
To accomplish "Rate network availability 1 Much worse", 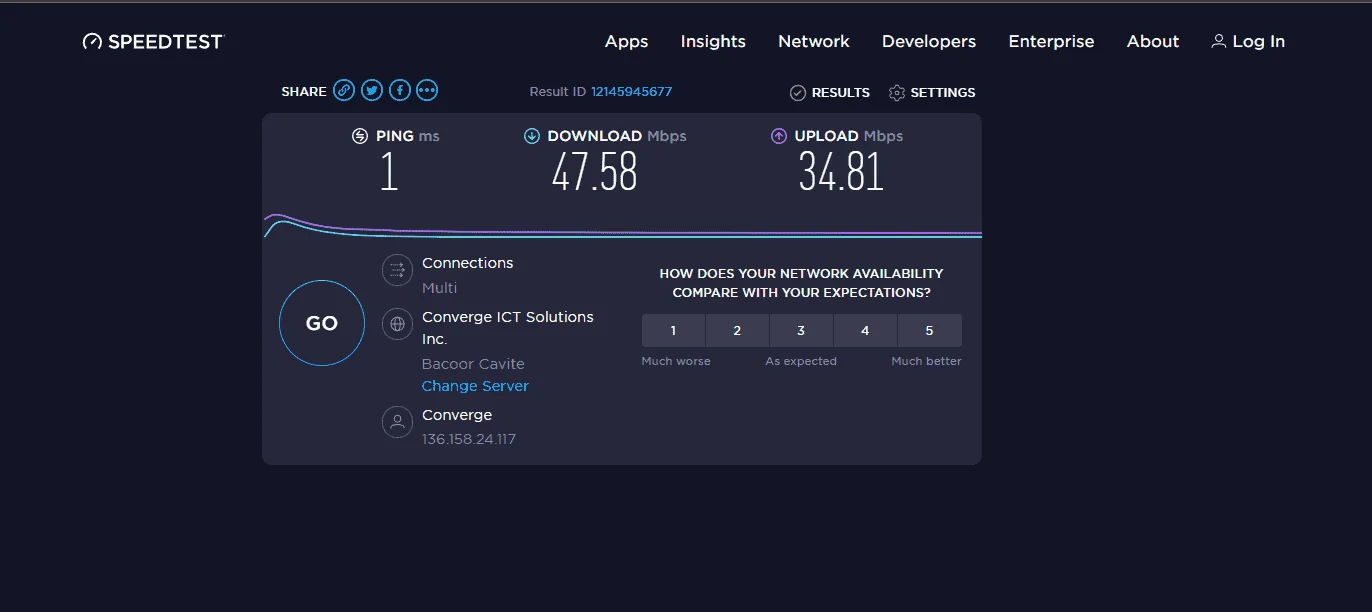I will (673, 330).
